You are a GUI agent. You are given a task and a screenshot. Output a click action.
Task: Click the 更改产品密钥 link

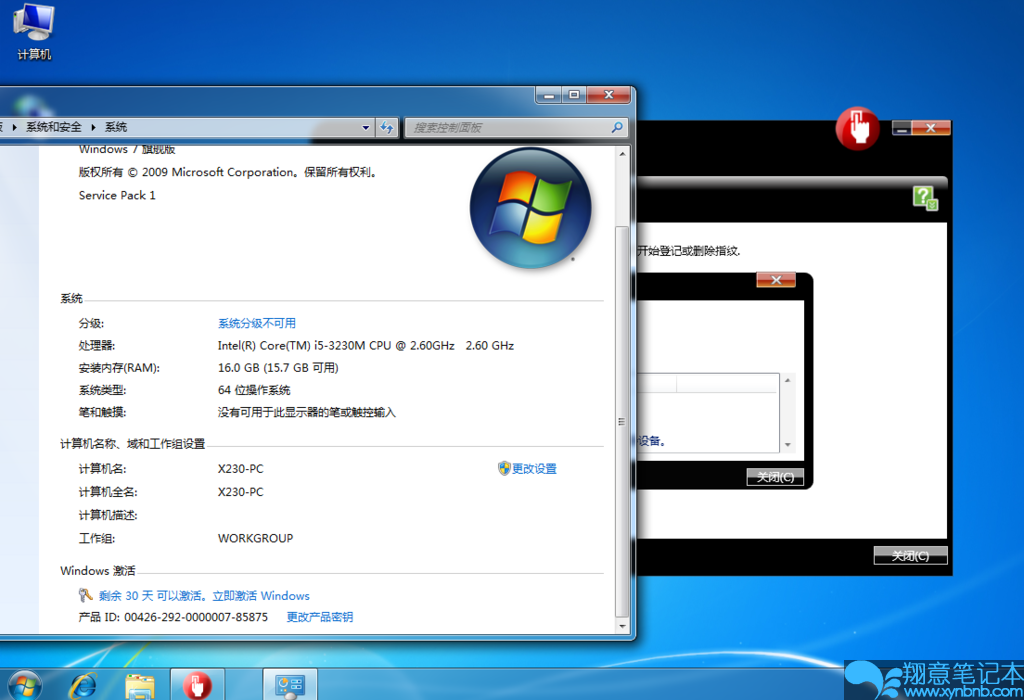319,617
